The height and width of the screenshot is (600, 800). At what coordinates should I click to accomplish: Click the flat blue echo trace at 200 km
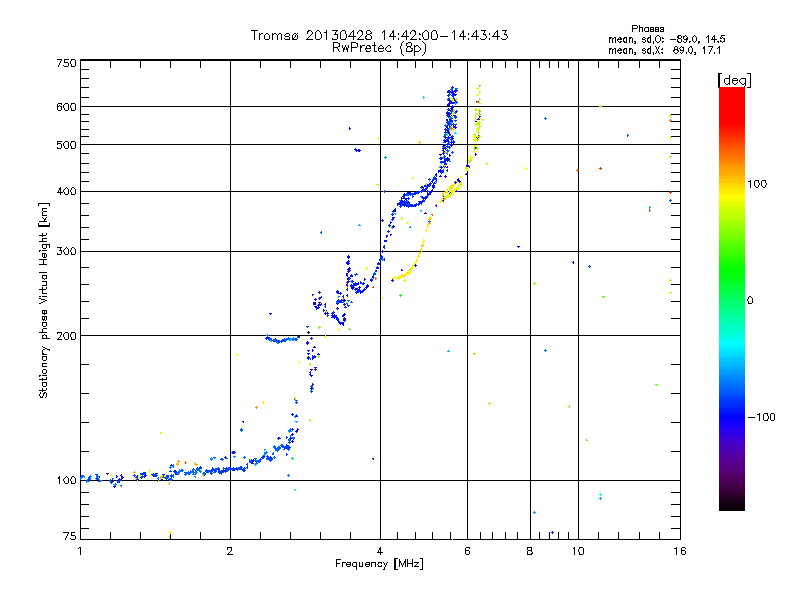[x=282, y=339]
